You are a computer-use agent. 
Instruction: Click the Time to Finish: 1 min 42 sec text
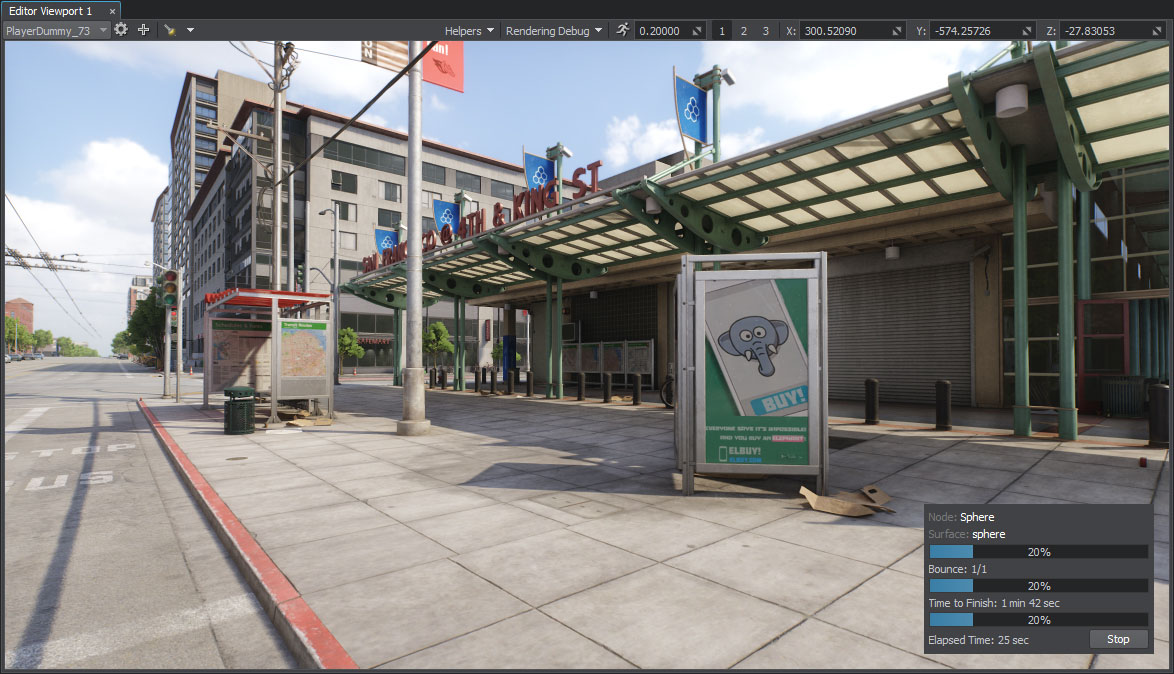(994, 603)
